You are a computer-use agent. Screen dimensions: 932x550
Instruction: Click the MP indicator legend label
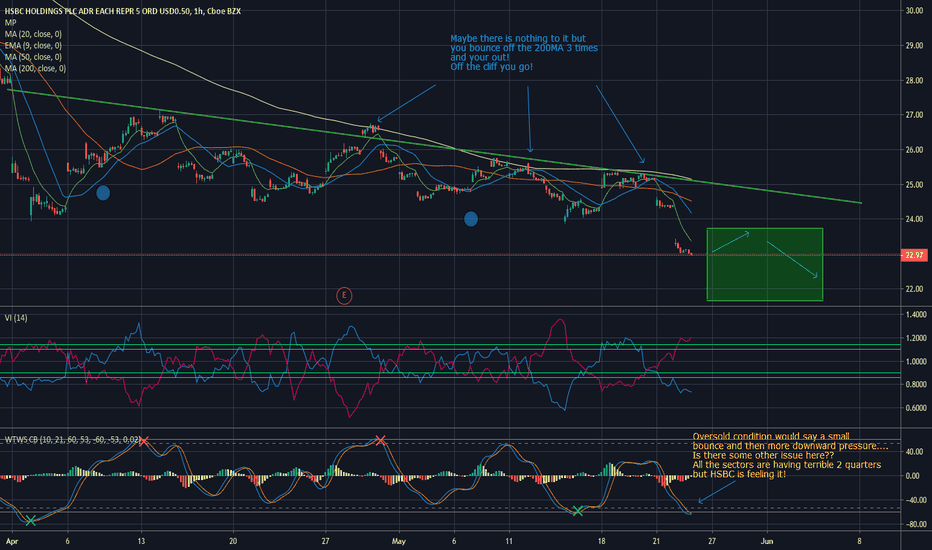click(x=11, y=23)
